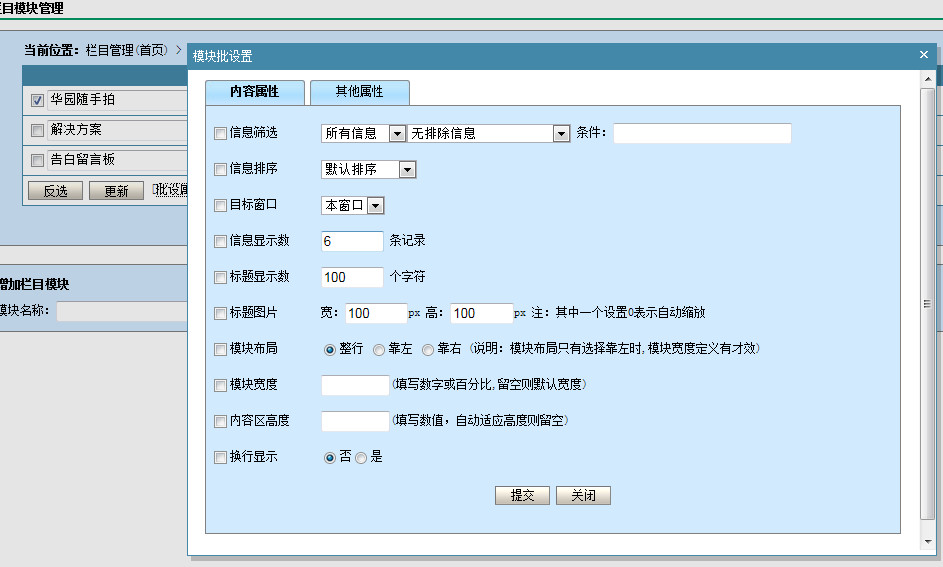Uncheck the 华园随手拍 module checkbox

[38, 100]
